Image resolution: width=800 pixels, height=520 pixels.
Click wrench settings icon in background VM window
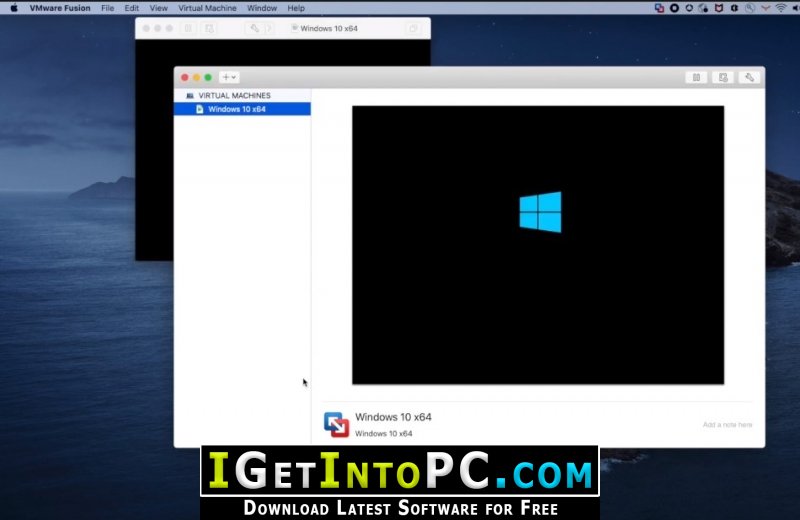254,29
